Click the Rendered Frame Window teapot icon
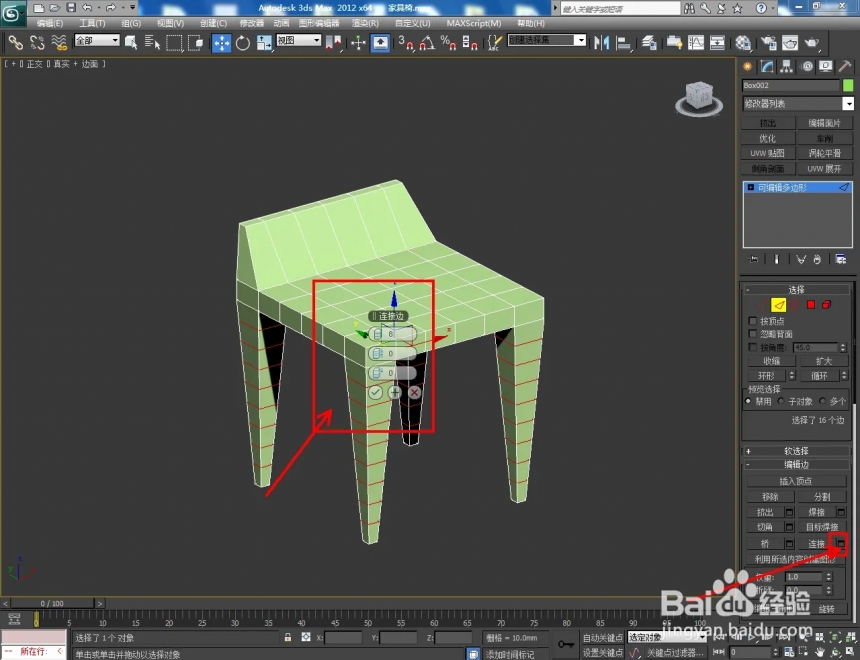This screenshot has width=860, height=660. tap(790, 43)
